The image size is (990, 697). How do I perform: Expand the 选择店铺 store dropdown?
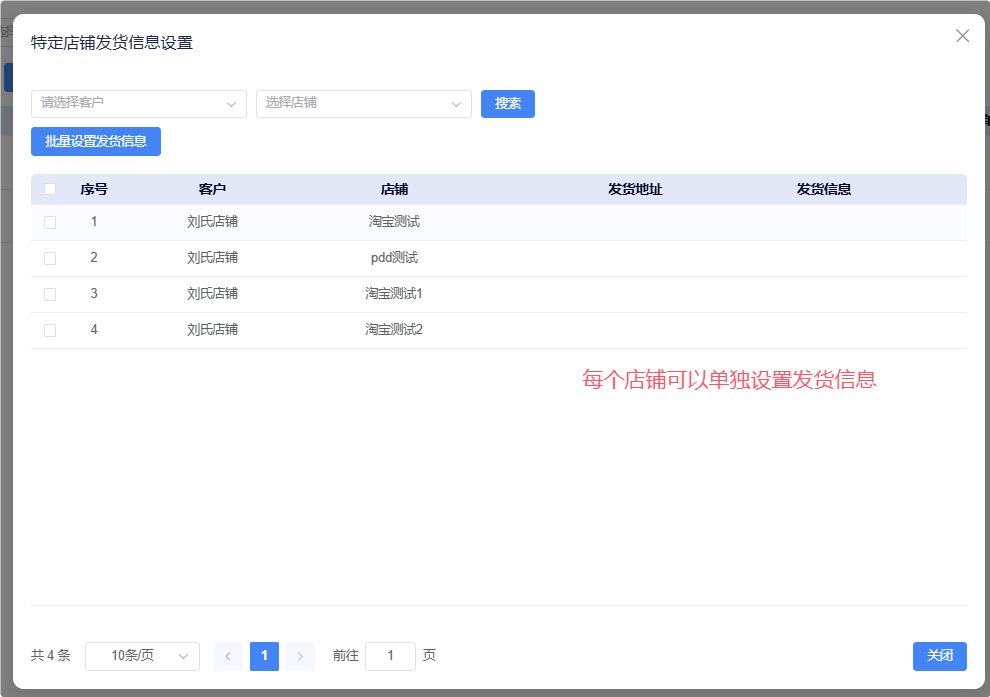(x=364, y=104)
